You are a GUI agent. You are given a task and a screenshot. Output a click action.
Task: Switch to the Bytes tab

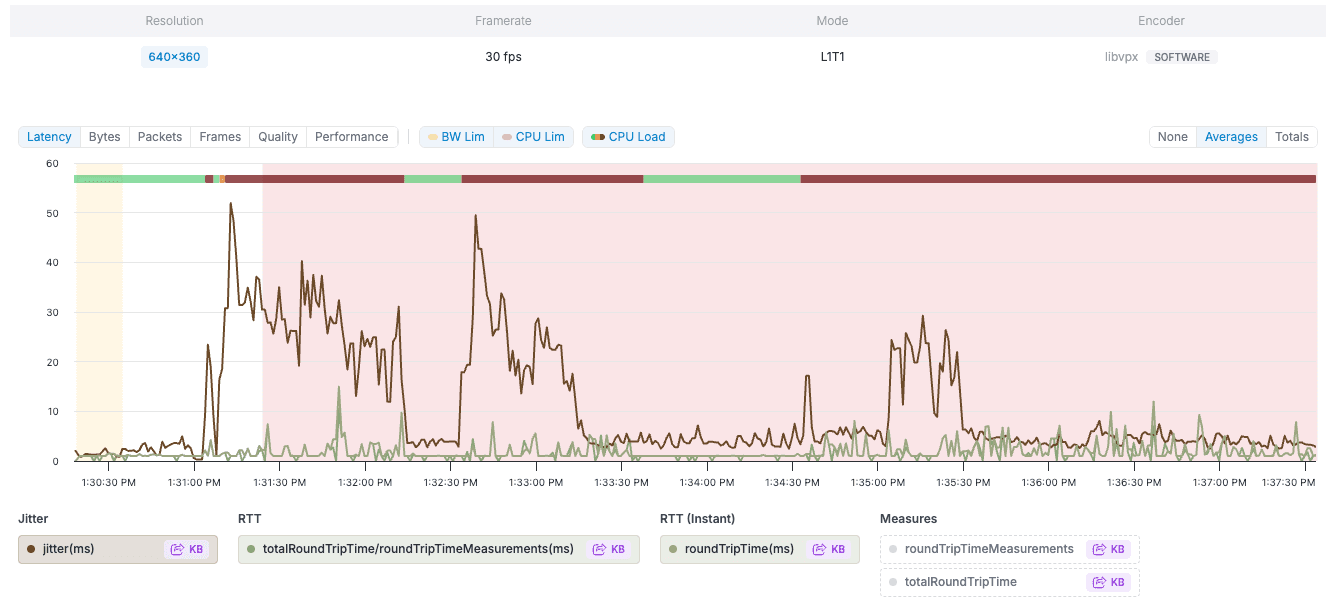(x=104, y=136)
